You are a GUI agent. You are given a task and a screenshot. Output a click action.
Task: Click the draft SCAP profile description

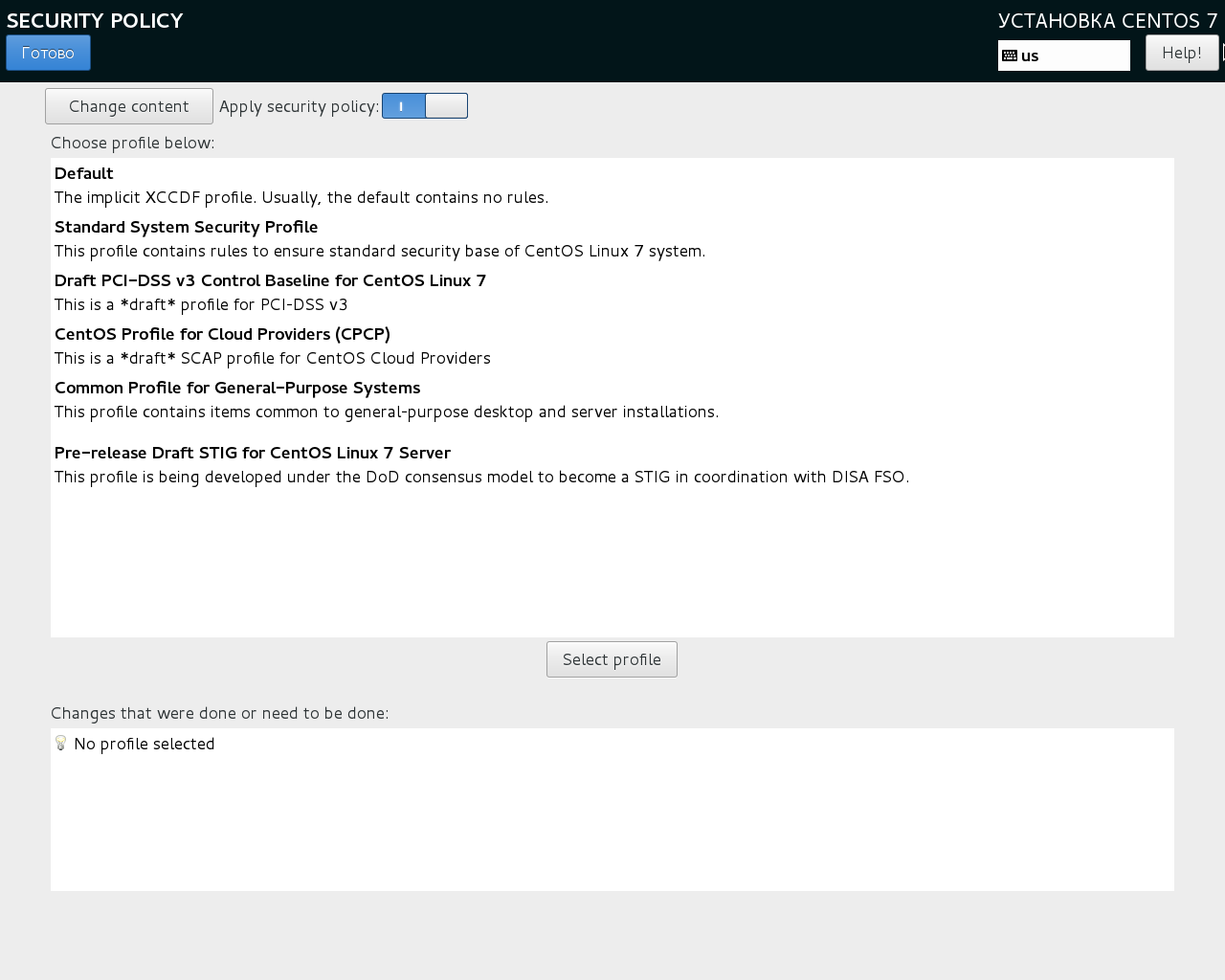point(273,358)
